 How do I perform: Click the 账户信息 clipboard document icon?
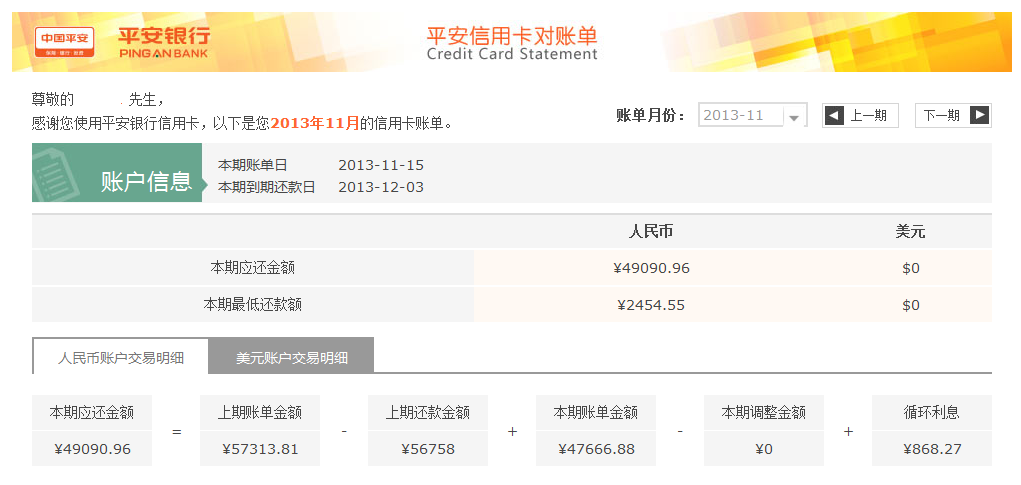pyautogui.click(x=57, y=173)
